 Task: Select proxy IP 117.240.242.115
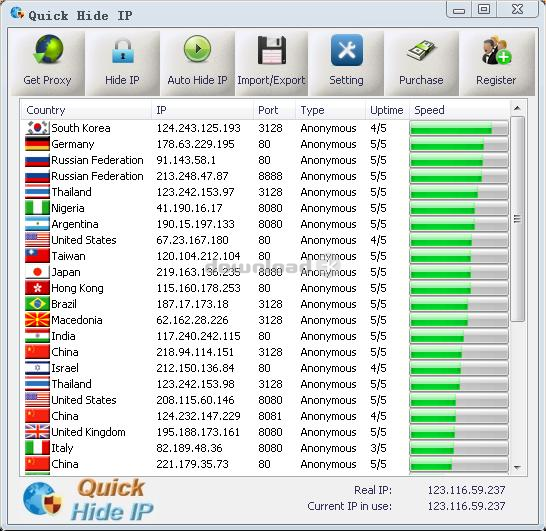pos(198,336)
